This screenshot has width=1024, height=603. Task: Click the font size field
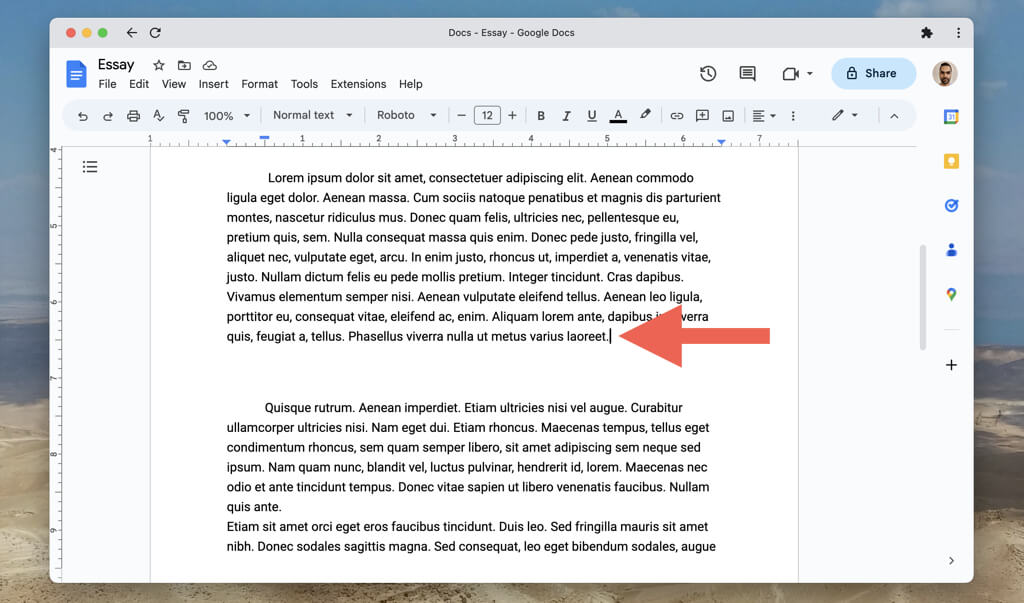coord(487,115)
